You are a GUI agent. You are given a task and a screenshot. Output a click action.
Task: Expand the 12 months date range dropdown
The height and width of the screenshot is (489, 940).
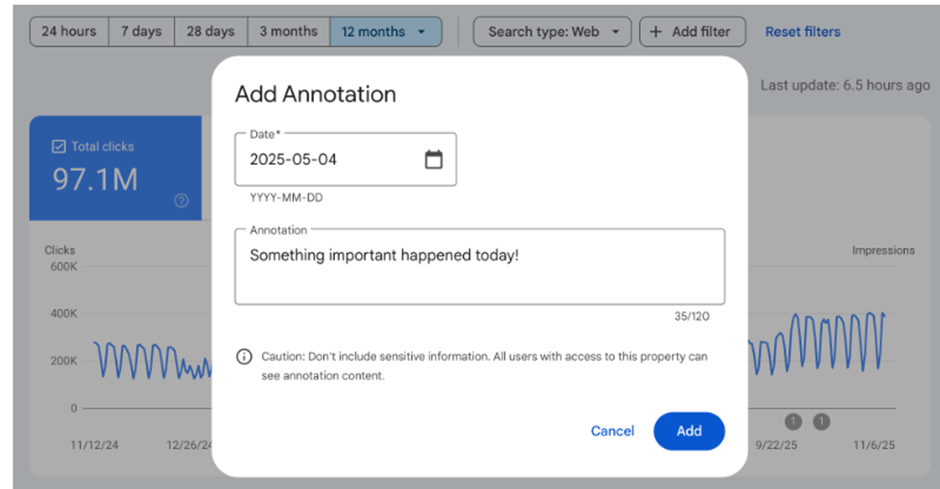385,32
